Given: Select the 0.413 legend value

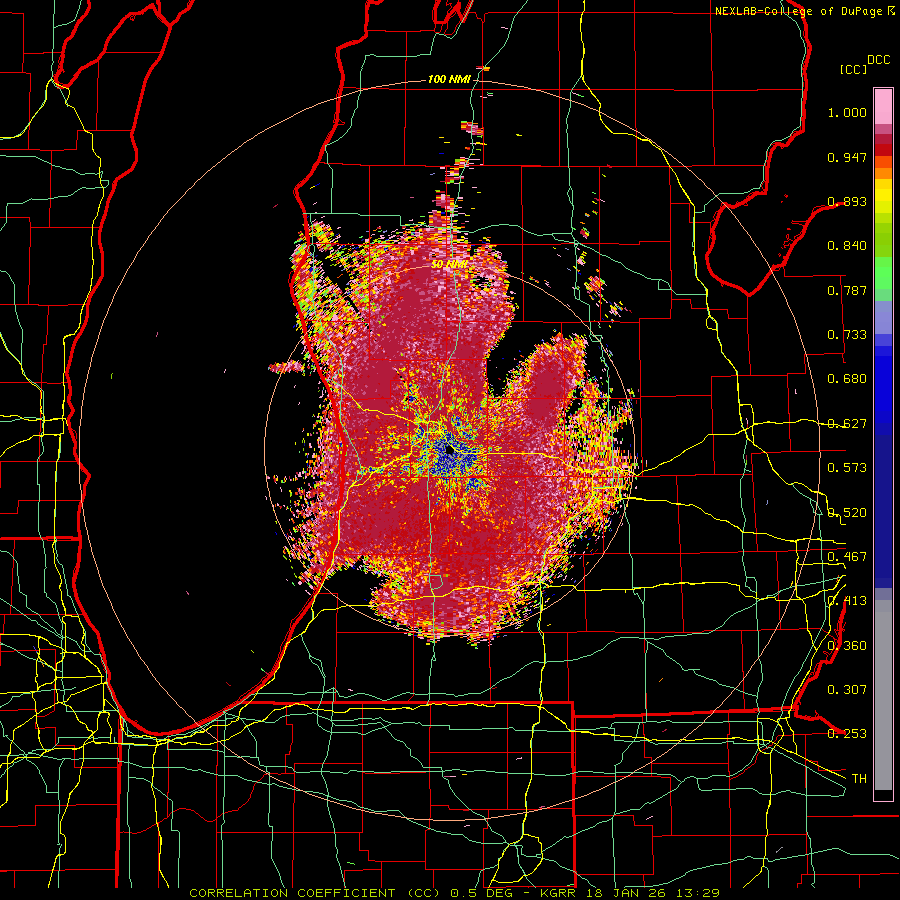Looking at the screenshot, I should tap(847, 601).
